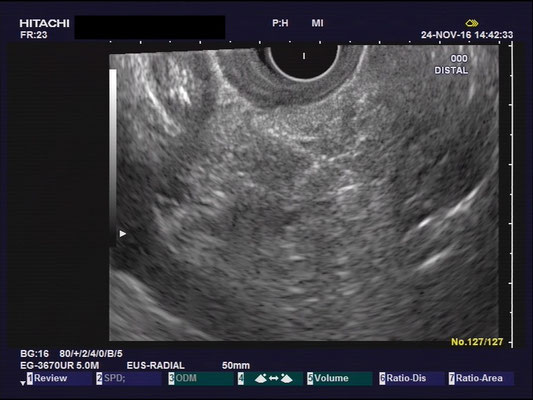Click the 50mm depth readout
The width and height of the screenshot is (533, 400).
236,366
